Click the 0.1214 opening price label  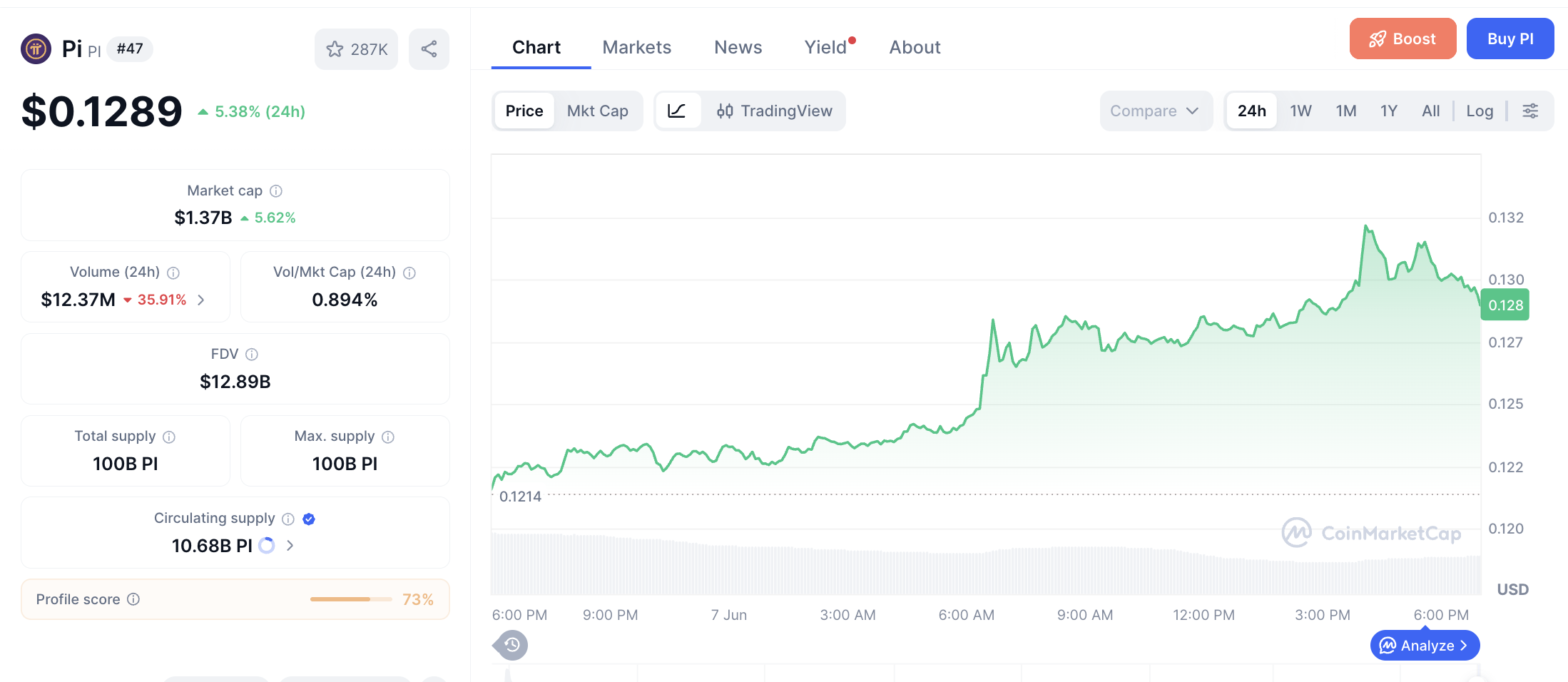520,497
